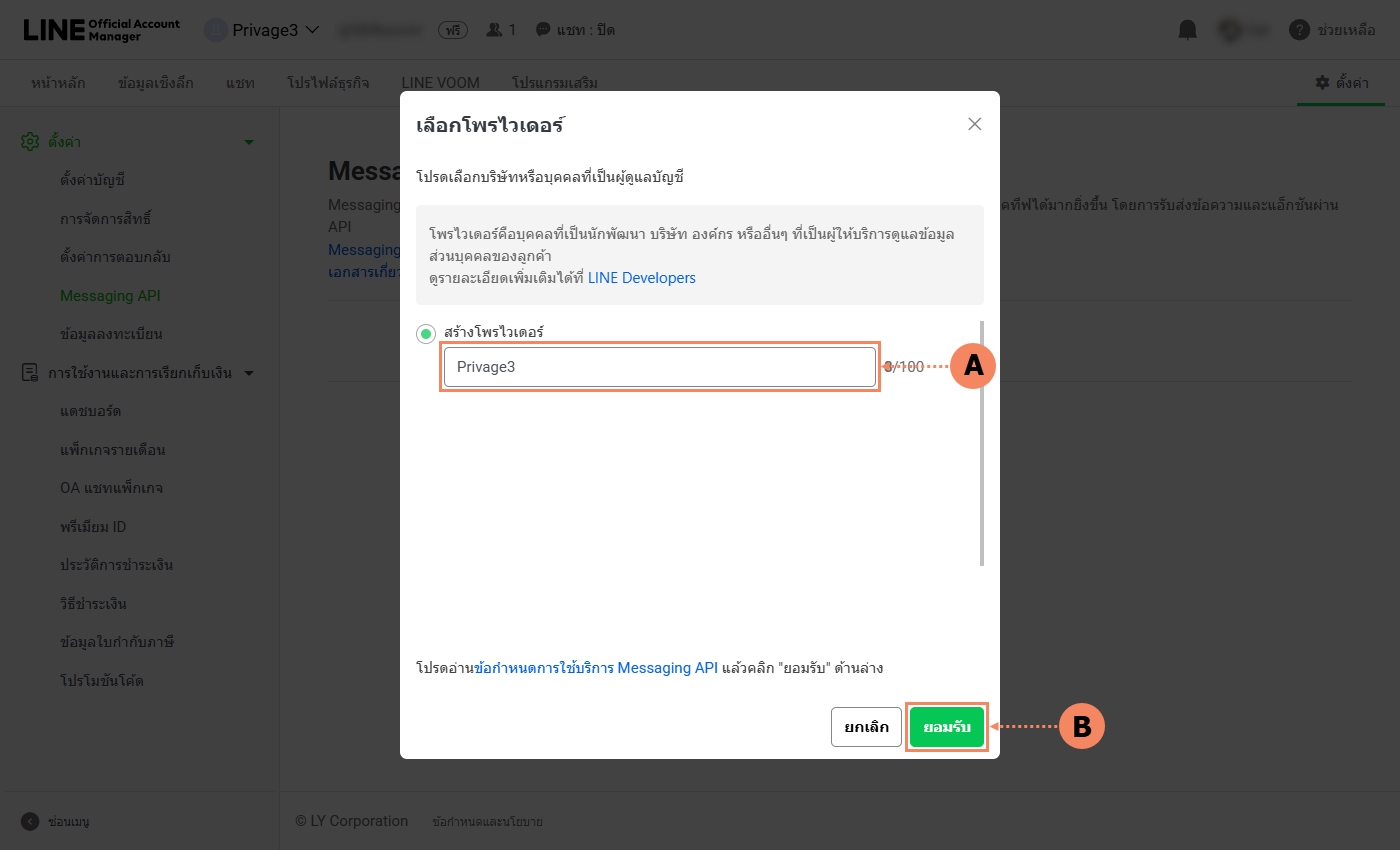Click the cancel button in dialog
The width and height of the screenshot is (1400, 850).
click(x=866, y=727)
